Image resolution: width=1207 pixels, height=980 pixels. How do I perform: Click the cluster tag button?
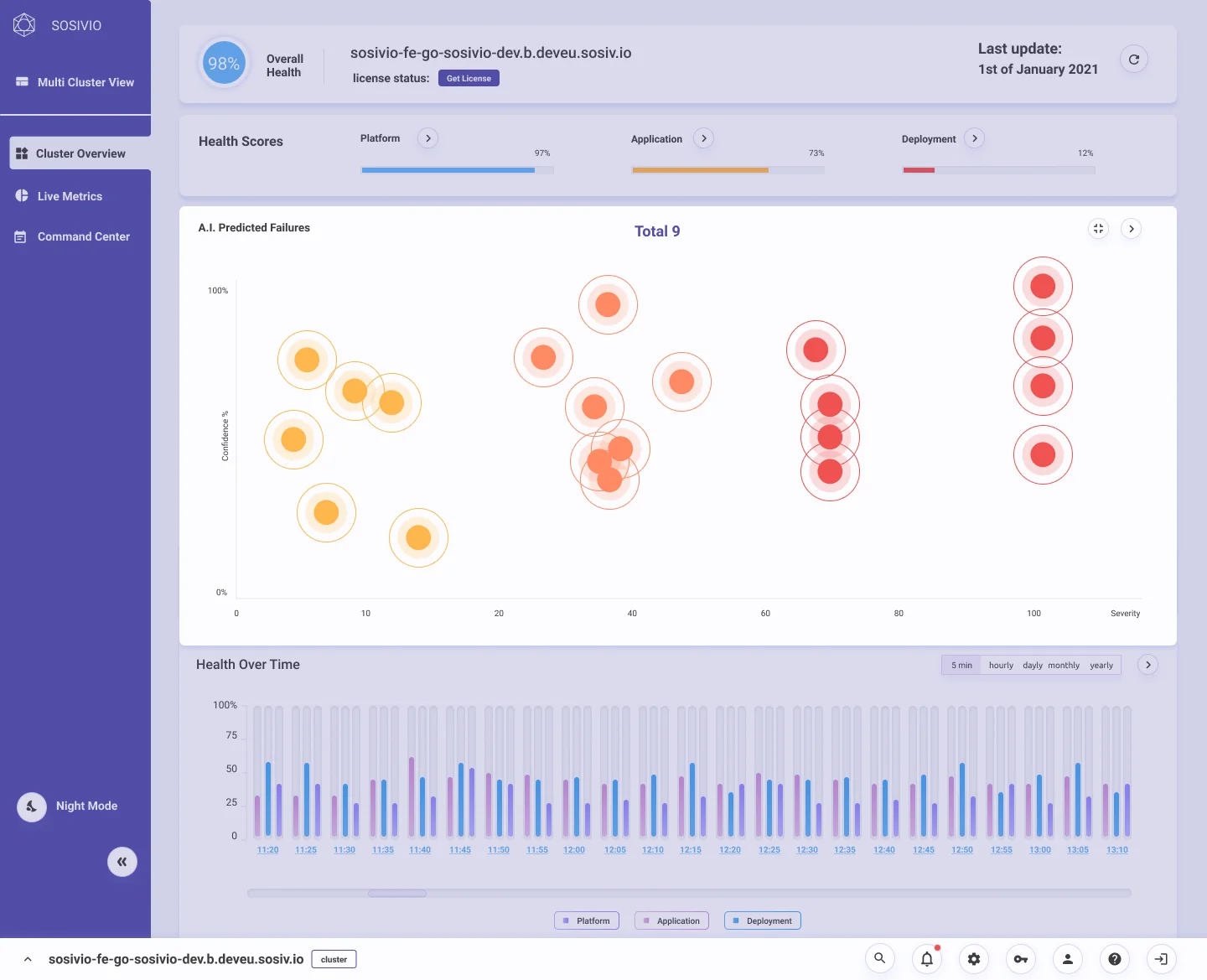(x=334, y=959)
